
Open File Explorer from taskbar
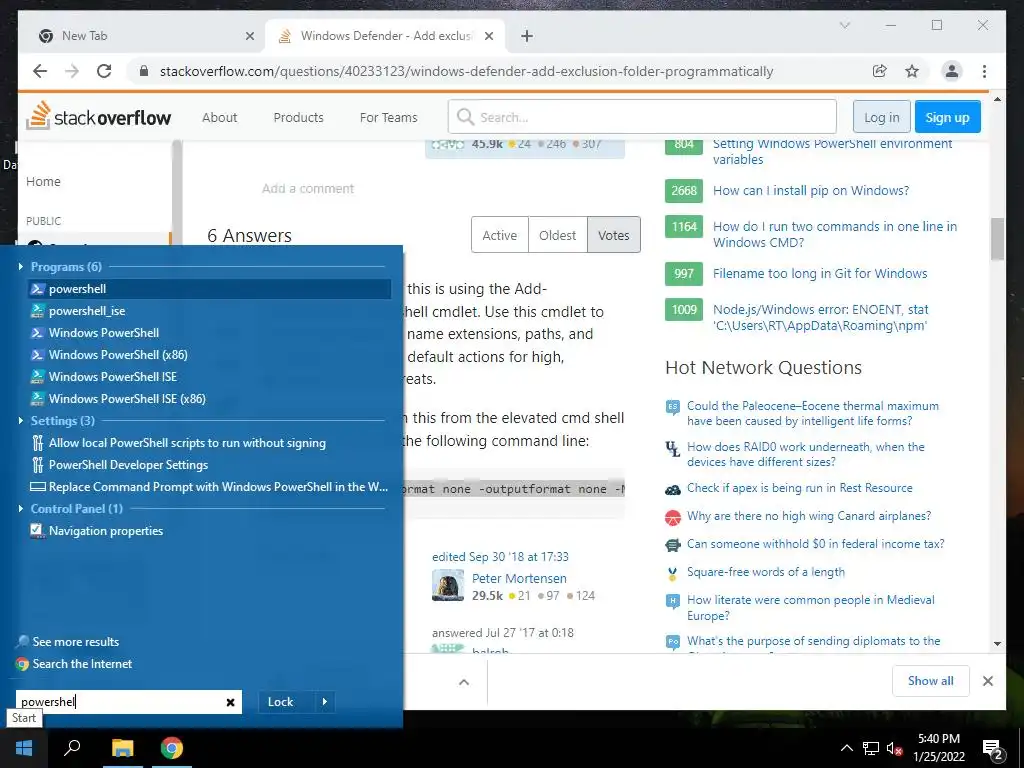tap(122, 748)
